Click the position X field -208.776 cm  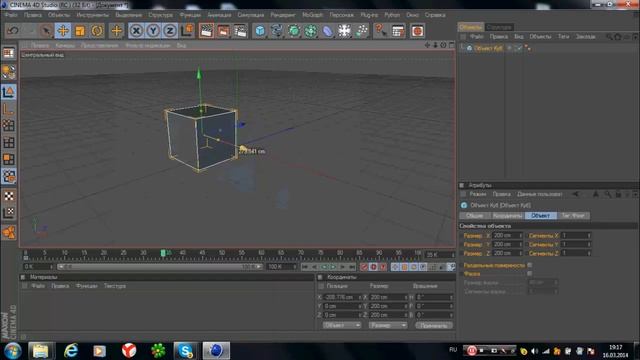pyautogui.click(x=342, y=297)
